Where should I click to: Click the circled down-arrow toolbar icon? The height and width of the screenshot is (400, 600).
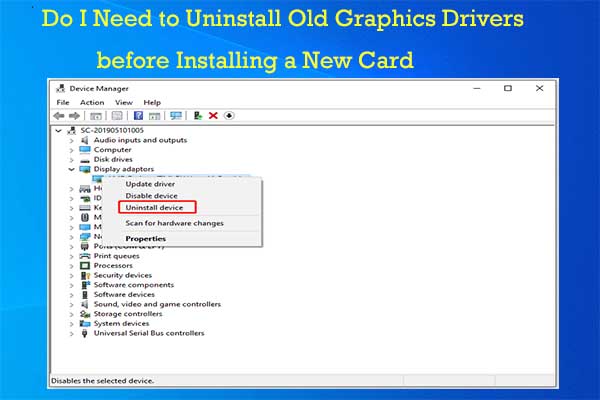coord(229,115)
